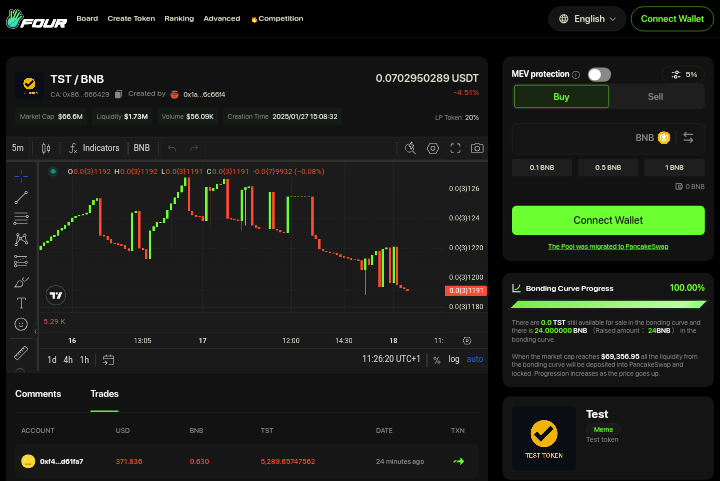Open the emoji icons tool
This screenshot has height=481, width=720.
click(x=21, y=324)
